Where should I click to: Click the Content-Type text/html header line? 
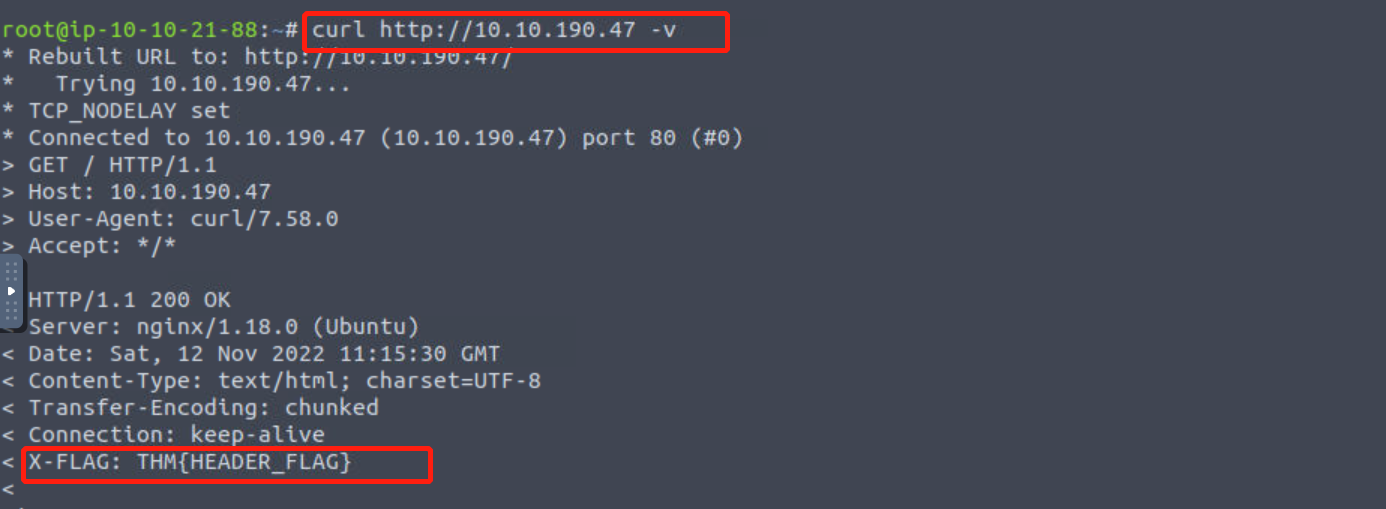(284, 381)
